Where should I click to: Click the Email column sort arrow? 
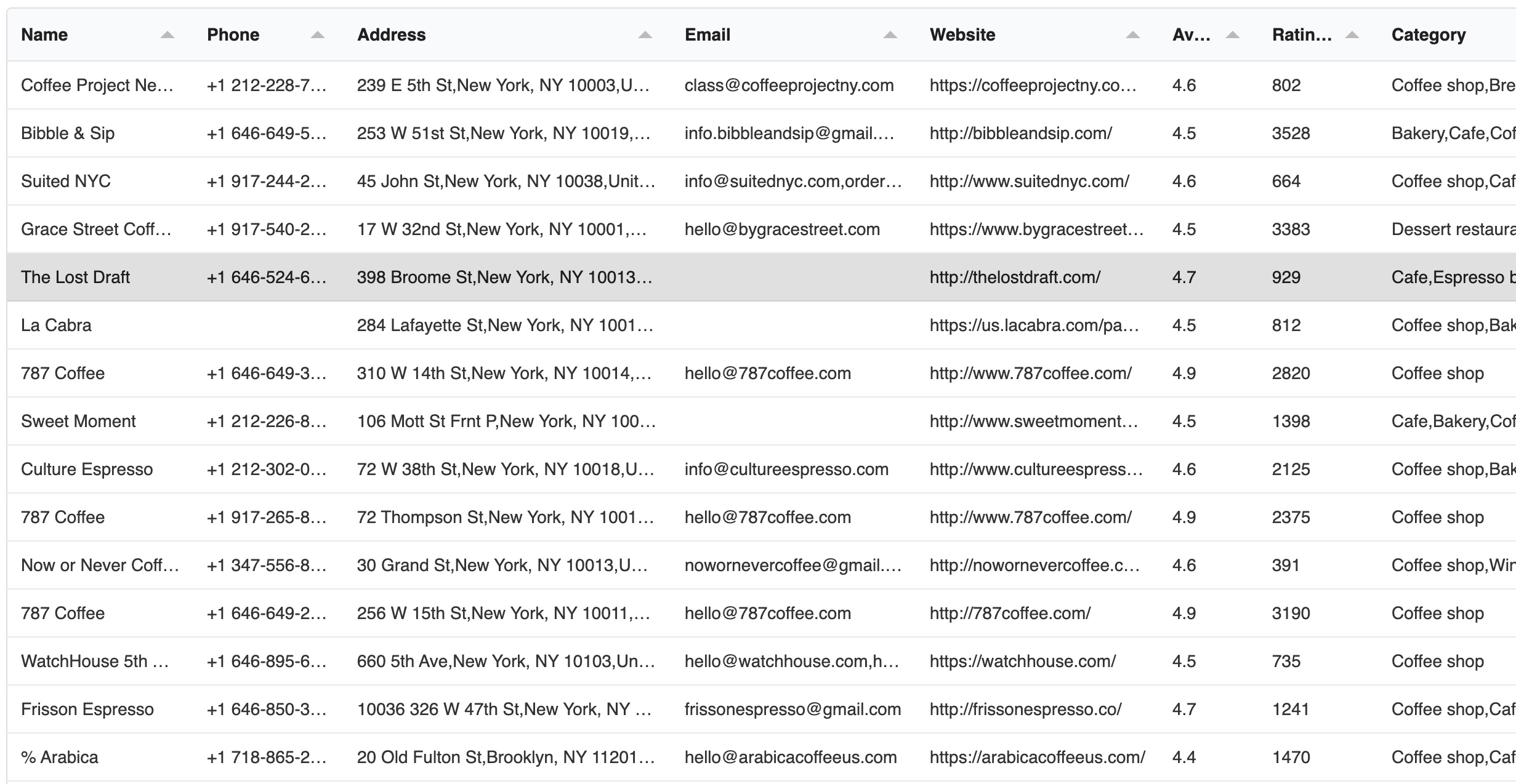pos(890,35)
